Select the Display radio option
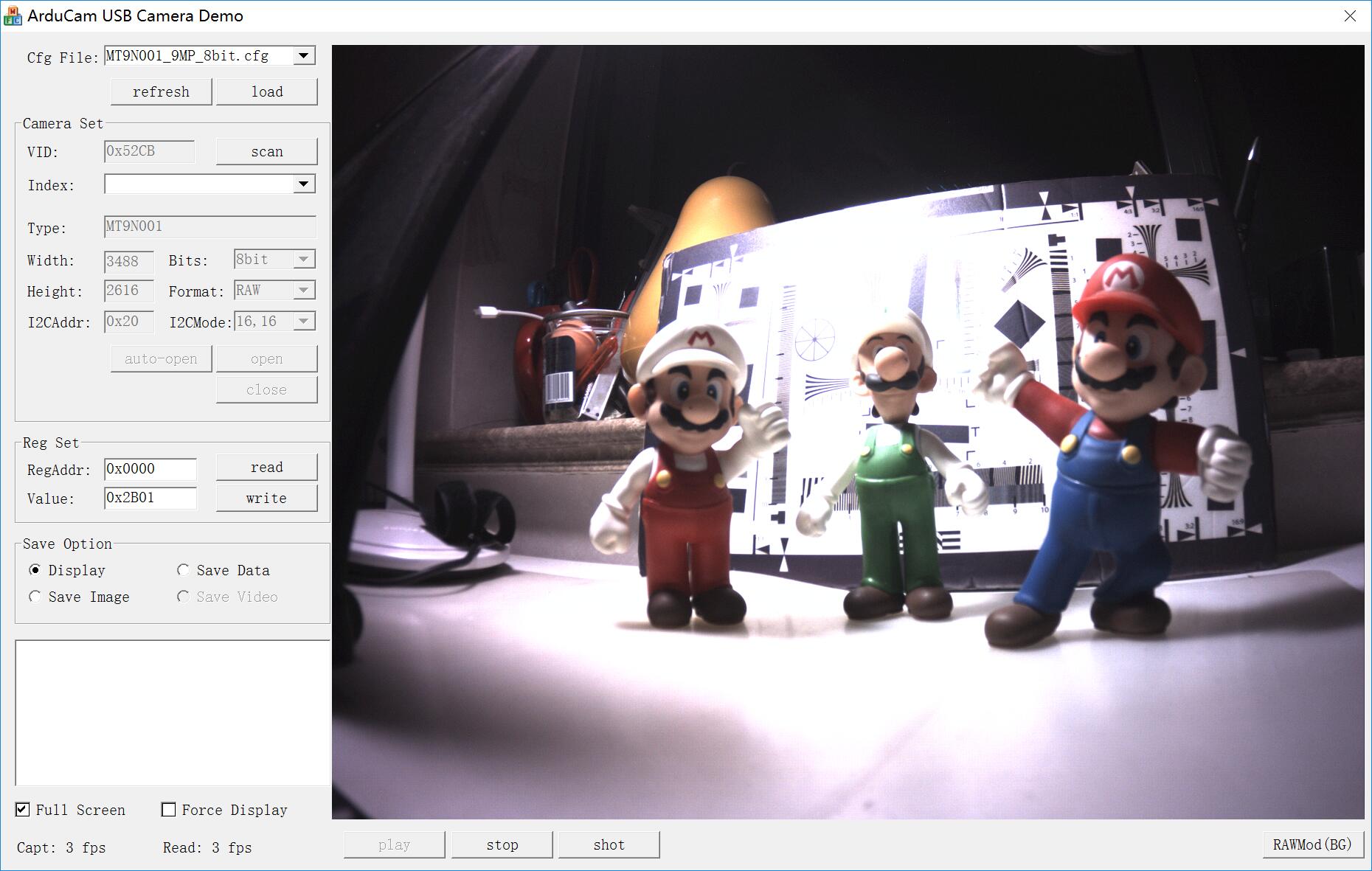Viewport: 1372px width, 871px height. [35, 570]
